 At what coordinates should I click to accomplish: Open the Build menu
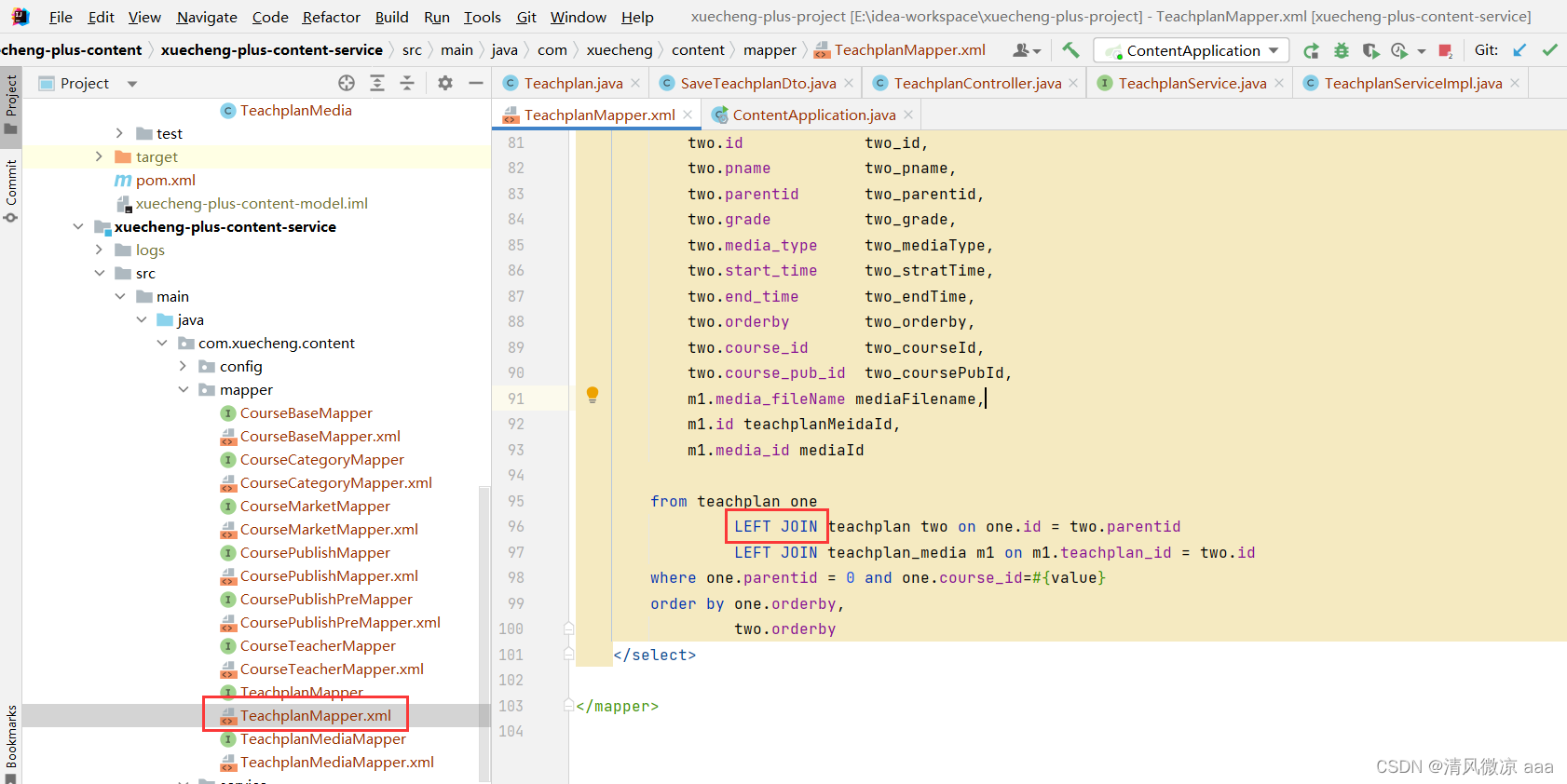click(391, 17)
